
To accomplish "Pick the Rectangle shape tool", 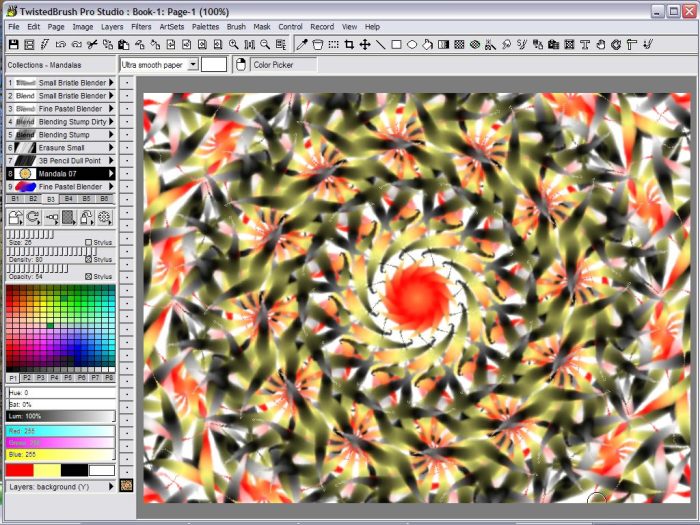I will point(396,45).
